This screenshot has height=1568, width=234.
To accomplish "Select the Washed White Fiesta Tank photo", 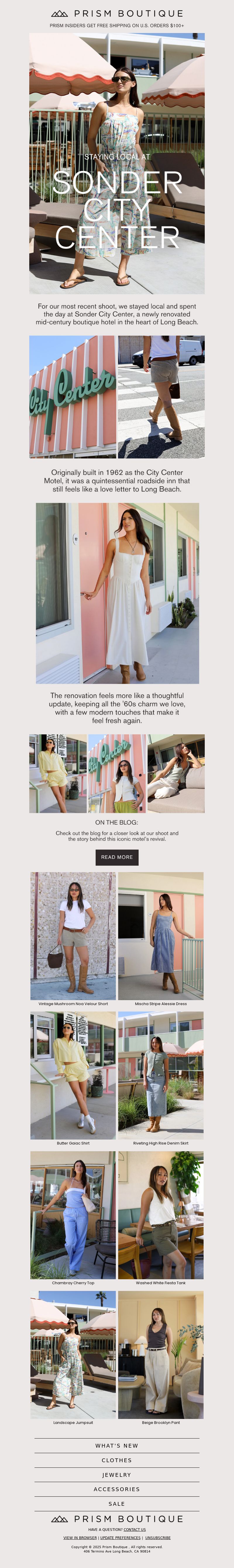I will [x=161, y=1215].
